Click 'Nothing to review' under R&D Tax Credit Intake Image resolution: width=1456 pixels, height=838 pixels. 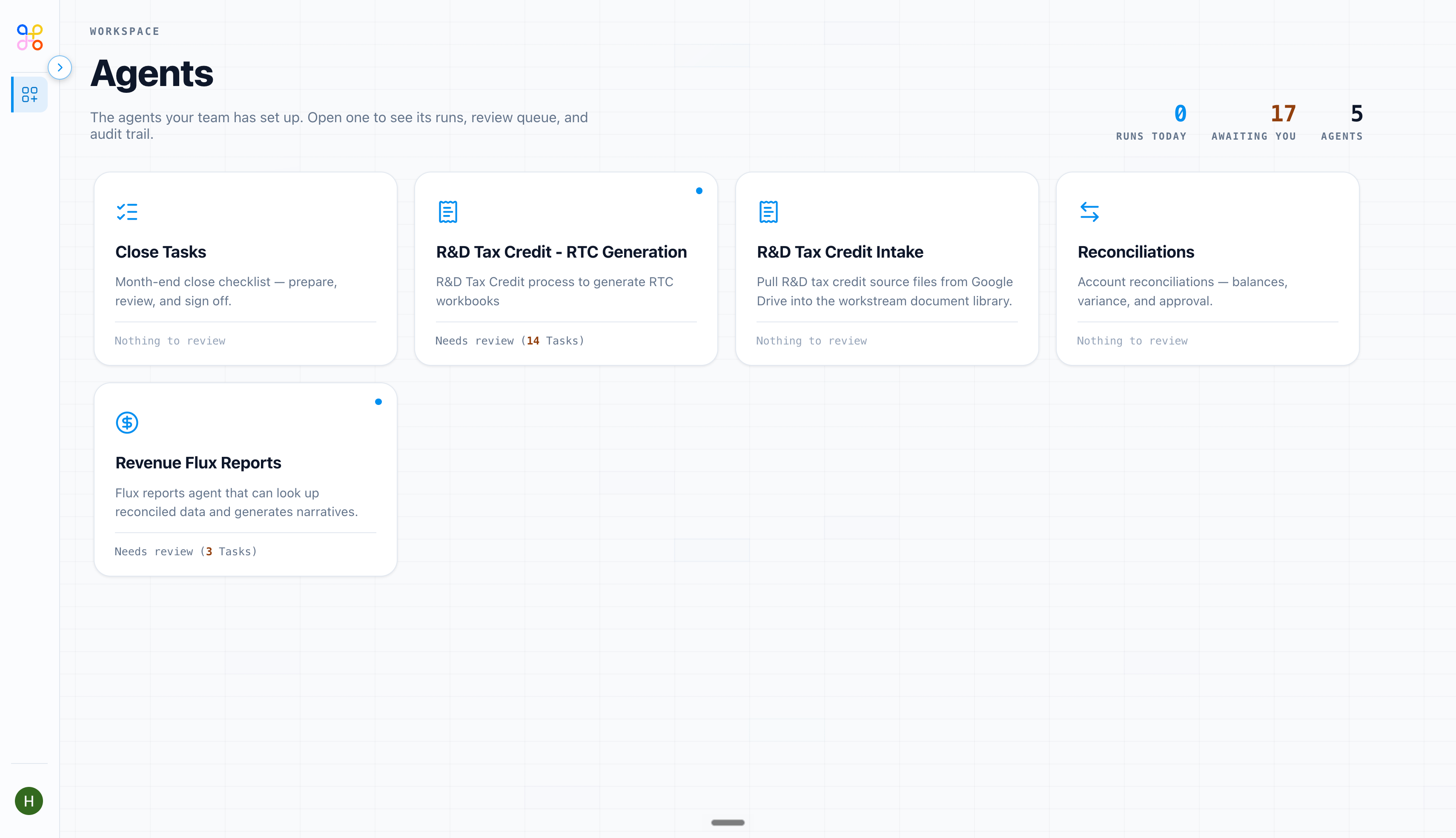coord(811,341)
